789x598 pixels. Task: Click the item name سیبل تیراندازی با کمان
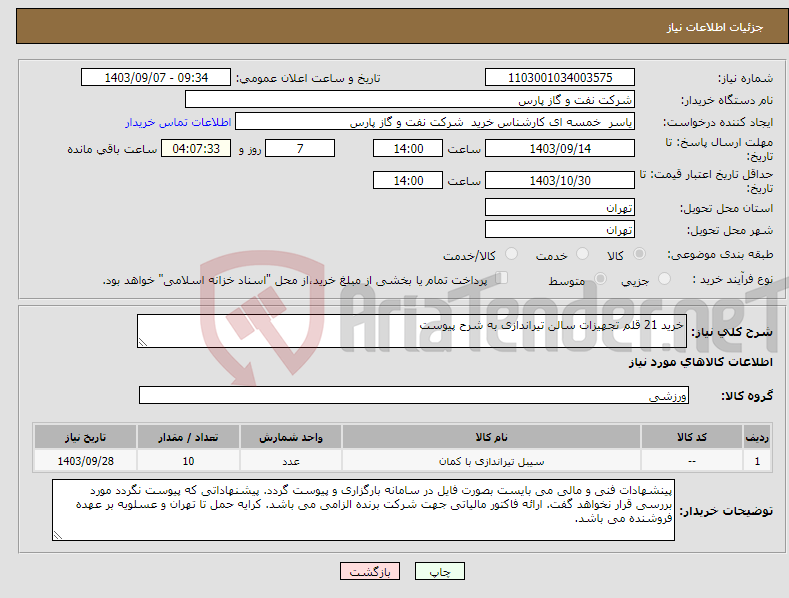pos(491,461)
